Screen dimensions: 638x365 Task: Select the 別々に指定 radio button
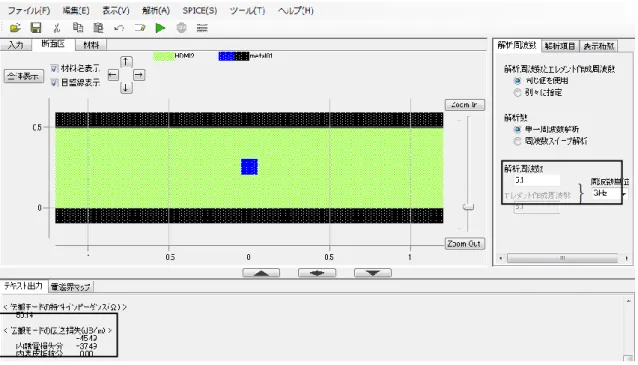pos(517,92)
